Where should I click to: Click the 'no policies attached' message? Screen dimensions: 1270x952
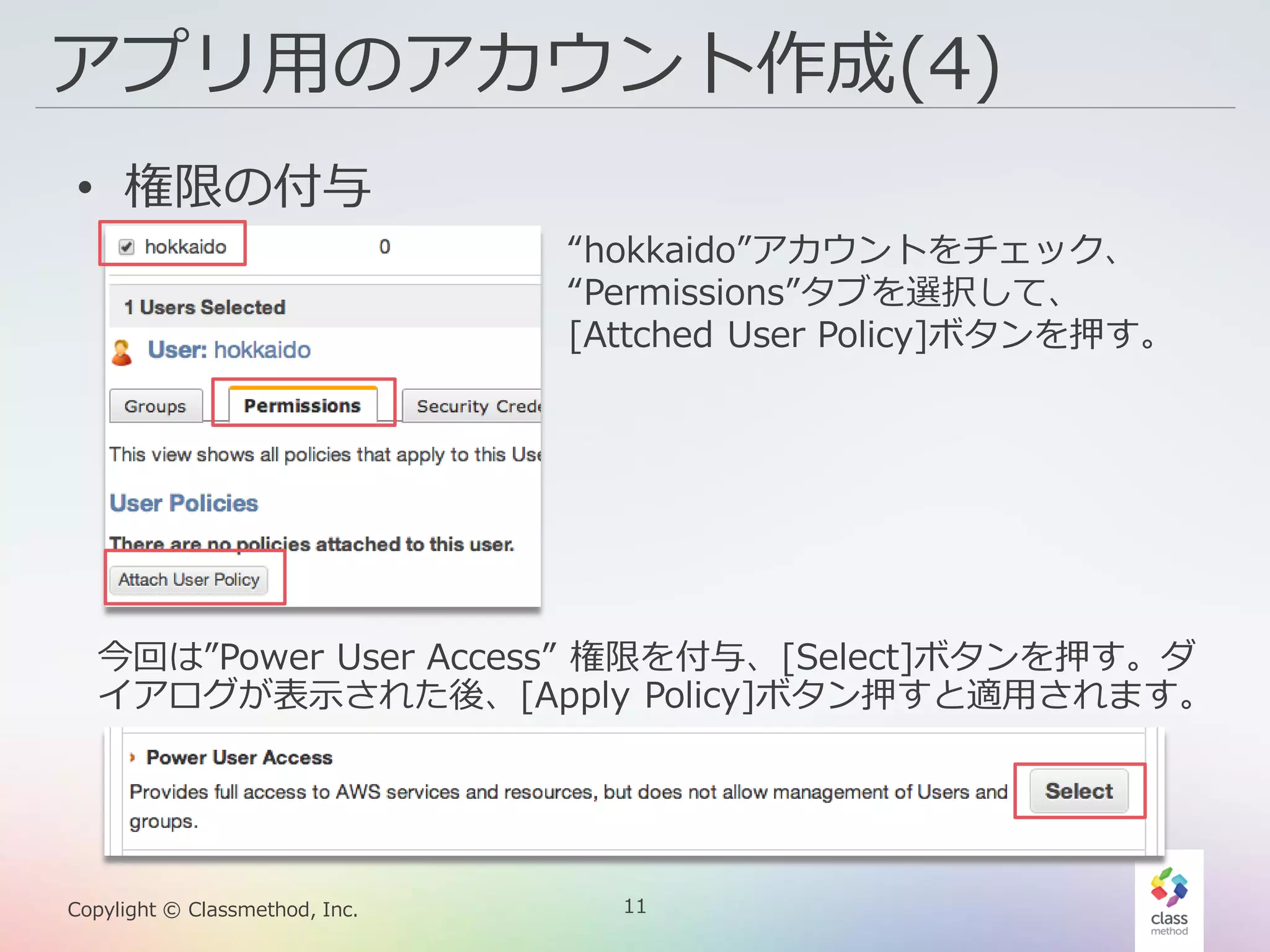click(311, 544)
